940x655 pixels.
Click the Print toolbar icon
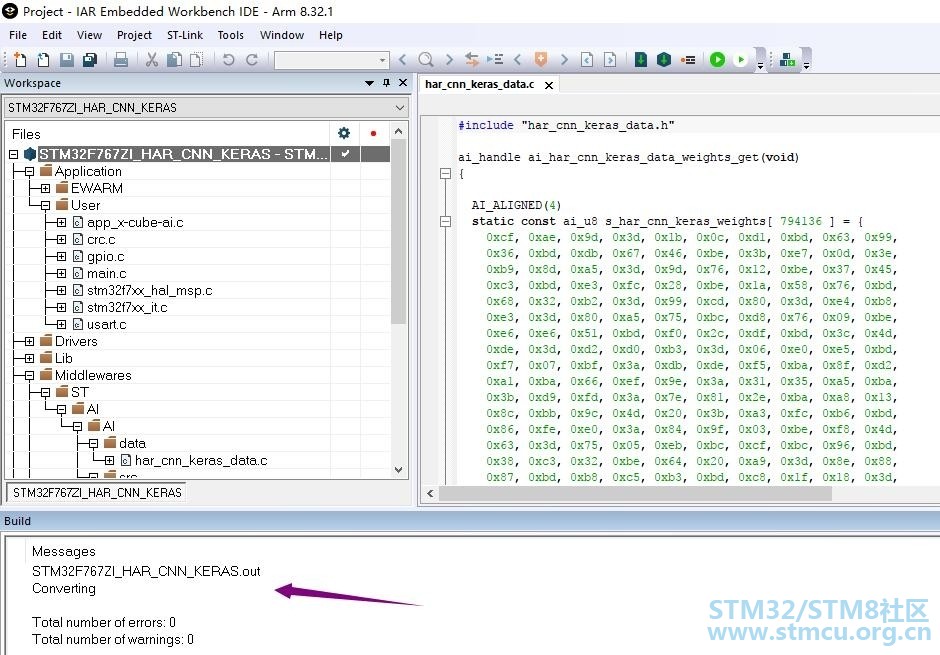coord(121,59)
